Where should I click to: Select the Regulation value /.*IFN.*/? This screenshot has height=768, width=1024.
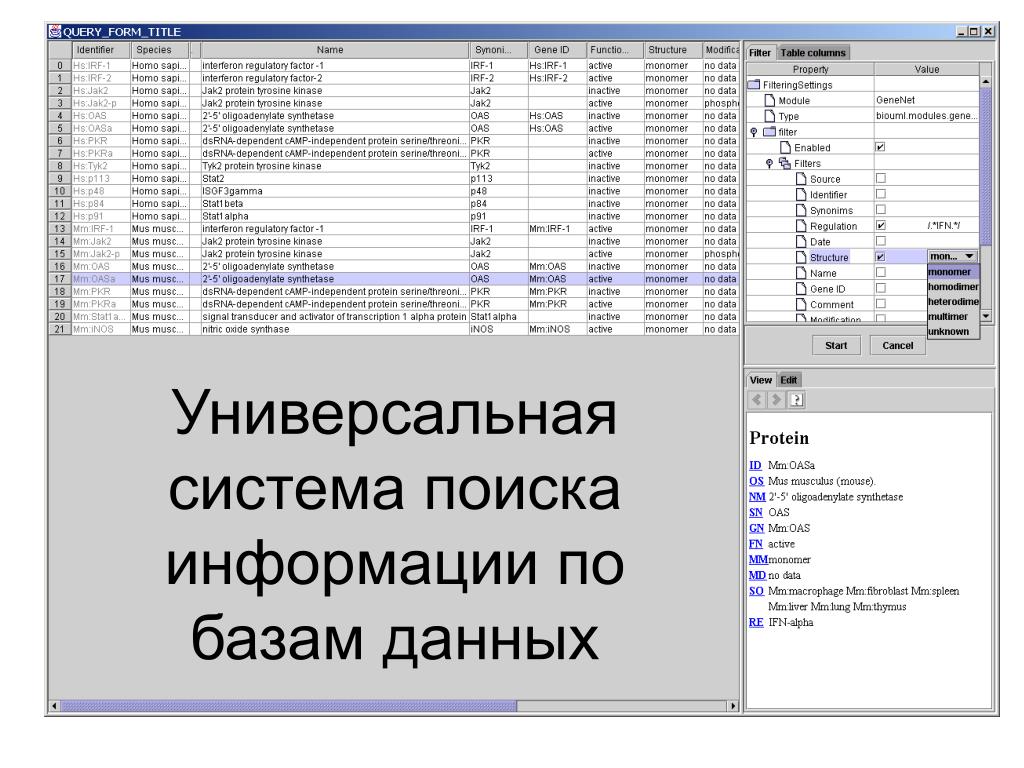point(943,225)
